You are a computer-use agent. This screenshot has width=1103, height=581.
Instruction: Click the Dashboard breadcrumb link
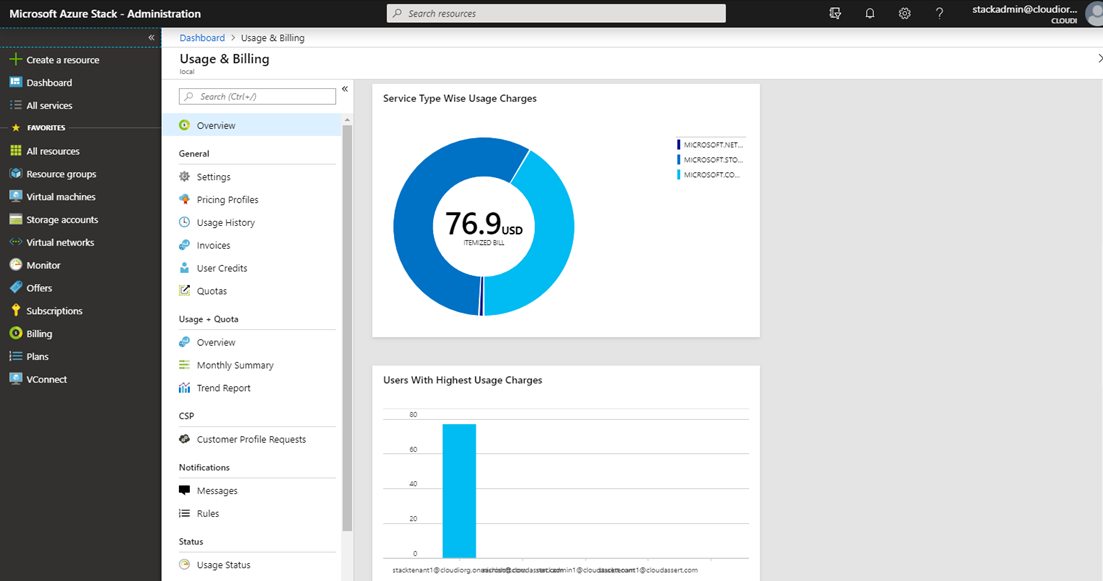tap(202, 38)
